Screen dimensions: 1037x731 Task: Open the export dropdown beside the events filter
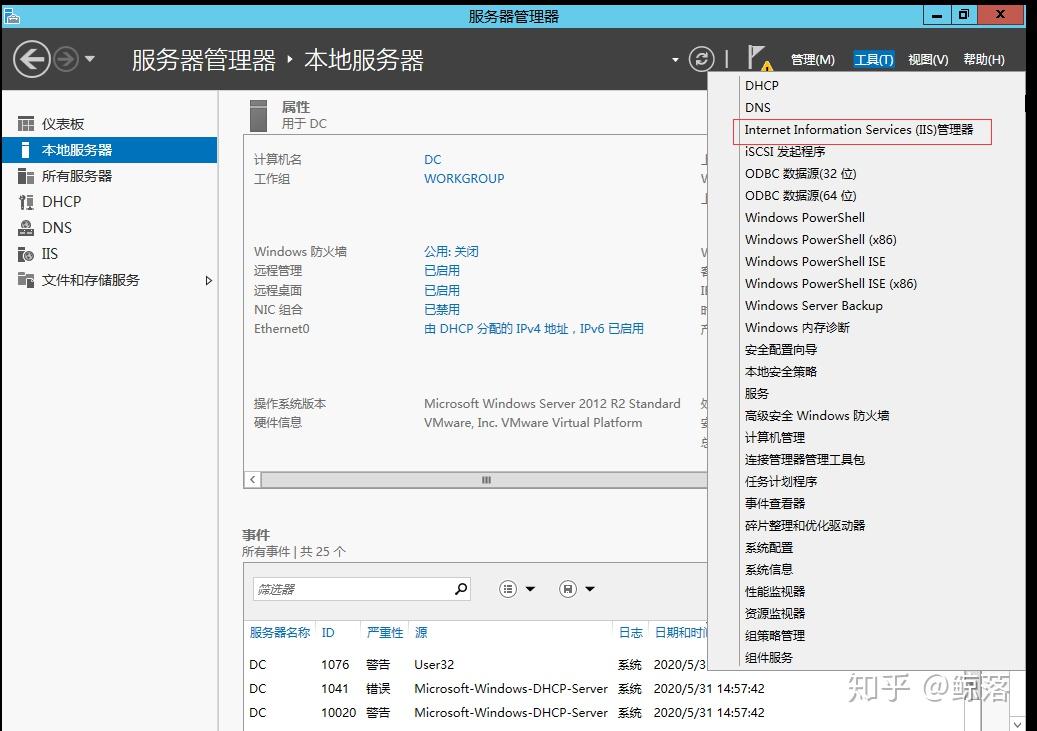[589, 588]
